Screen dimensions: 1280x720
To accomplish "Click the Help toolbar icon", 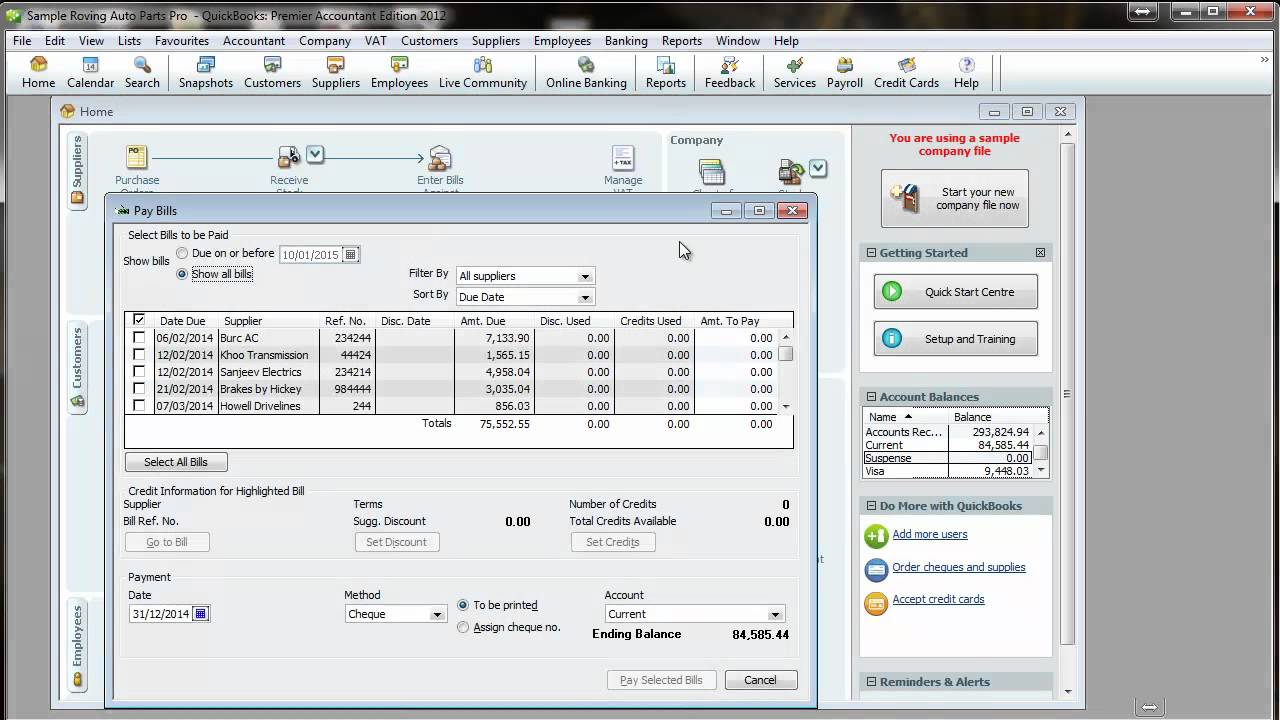I will pyautogui.click(x=966, y=73).
